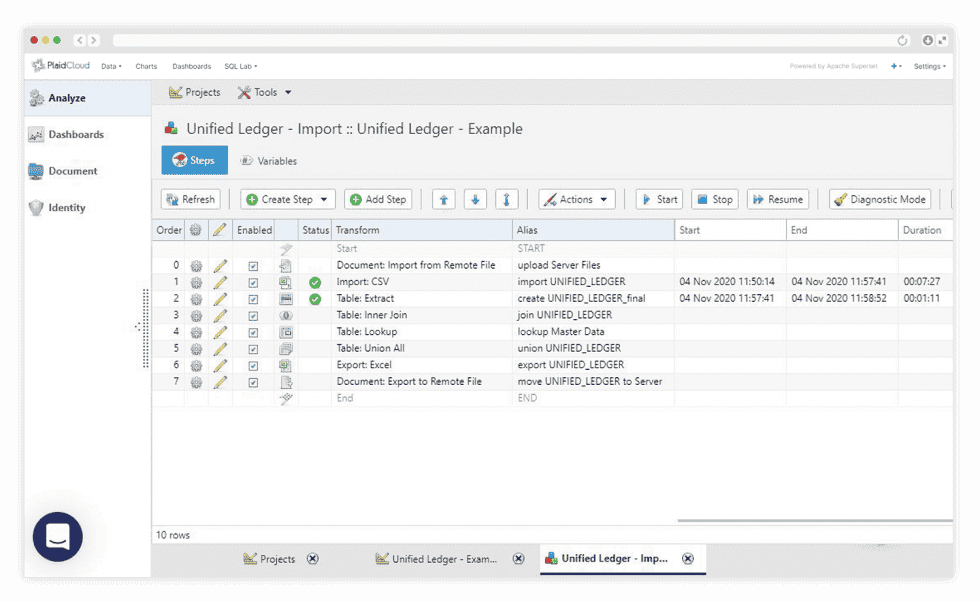The image size is (980, 602).
Task: Open the Create Step dropdown arrow
Action: point(324,199)
